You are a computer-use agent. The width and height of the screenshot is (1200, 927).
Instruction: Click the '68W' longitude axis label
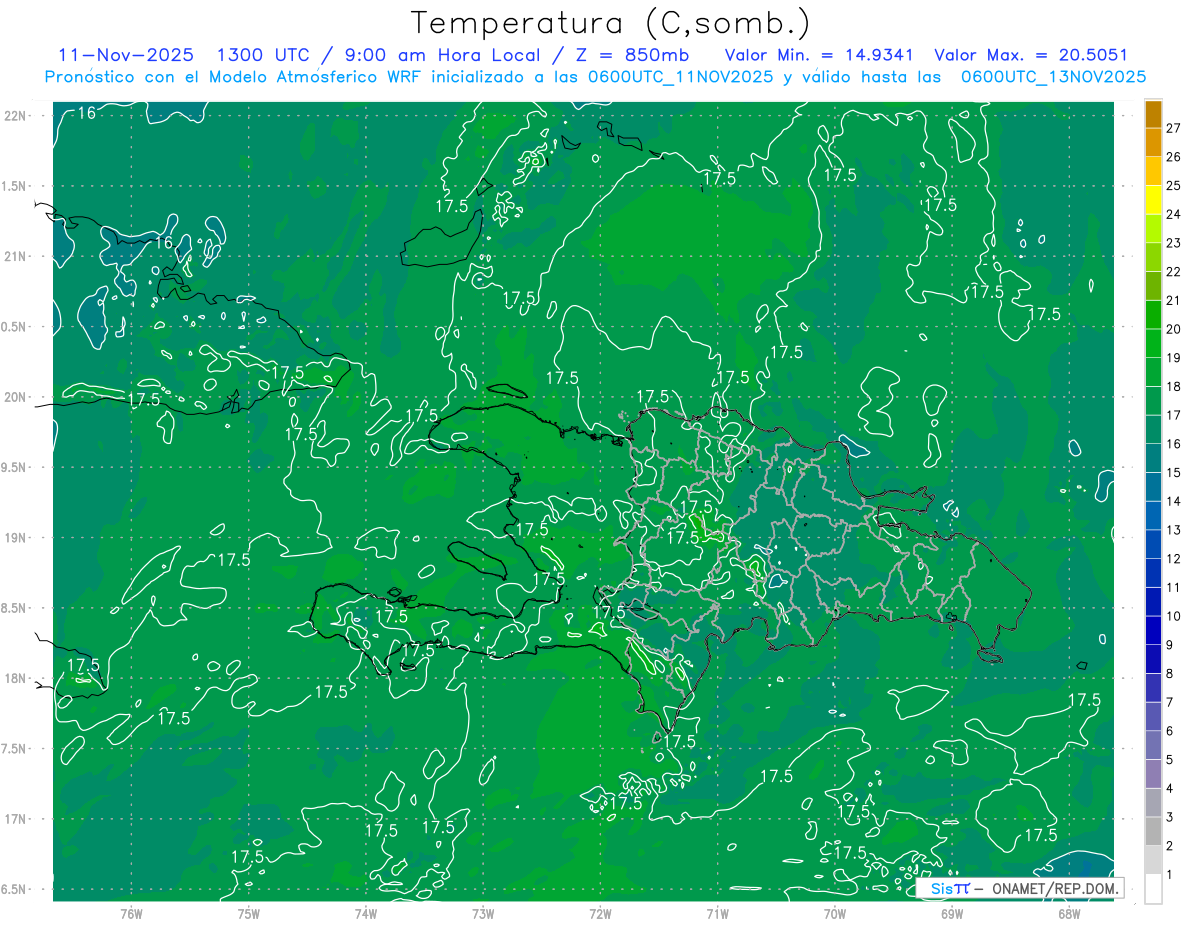click(x=1069, y=913)
